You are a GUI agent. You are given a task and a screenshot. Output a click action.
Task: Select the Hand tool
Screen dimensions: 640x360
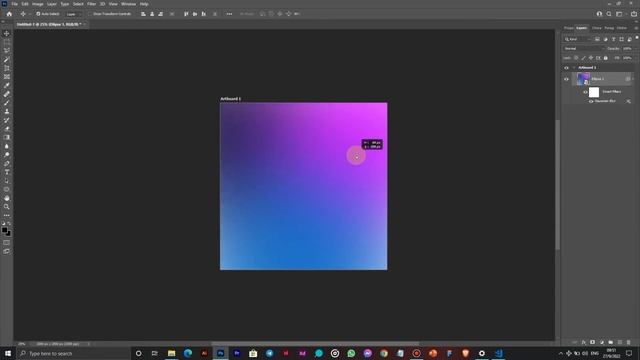7,198
